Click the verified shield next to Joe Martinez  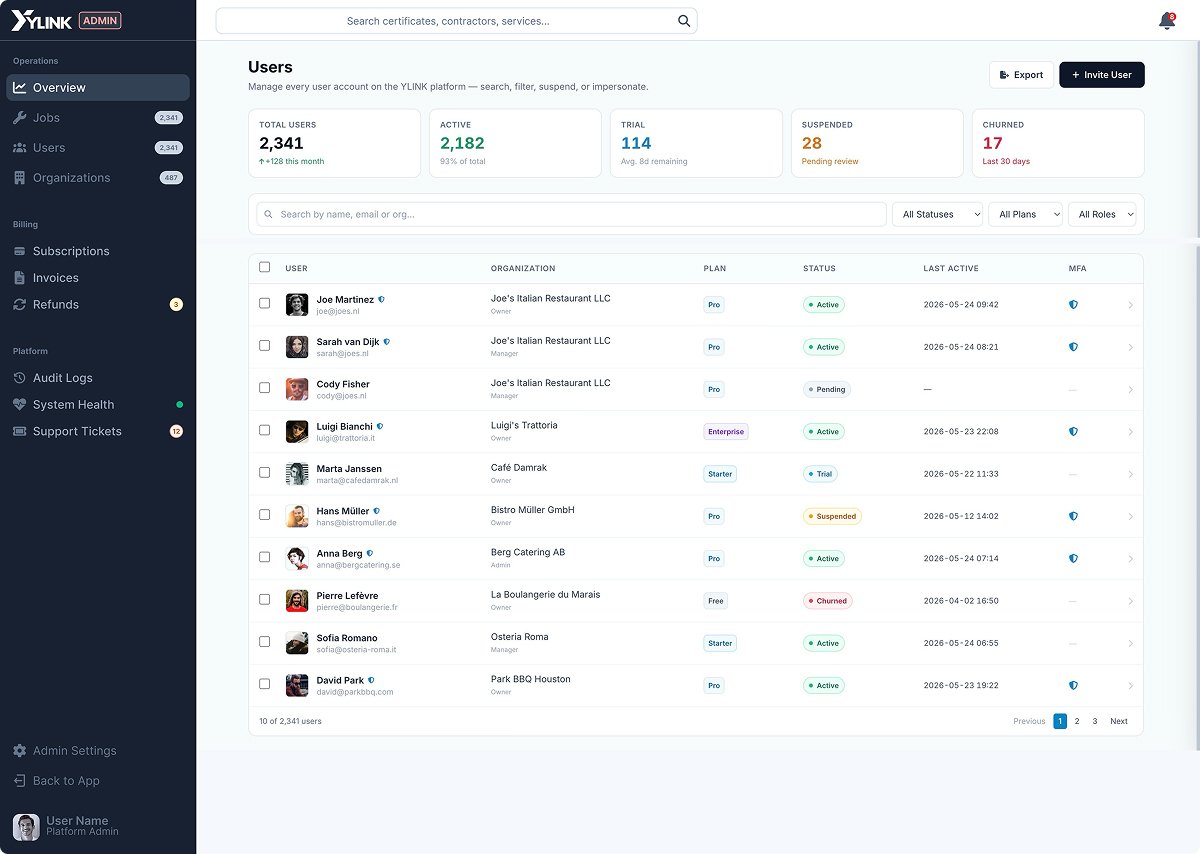(x=382, y=299)
